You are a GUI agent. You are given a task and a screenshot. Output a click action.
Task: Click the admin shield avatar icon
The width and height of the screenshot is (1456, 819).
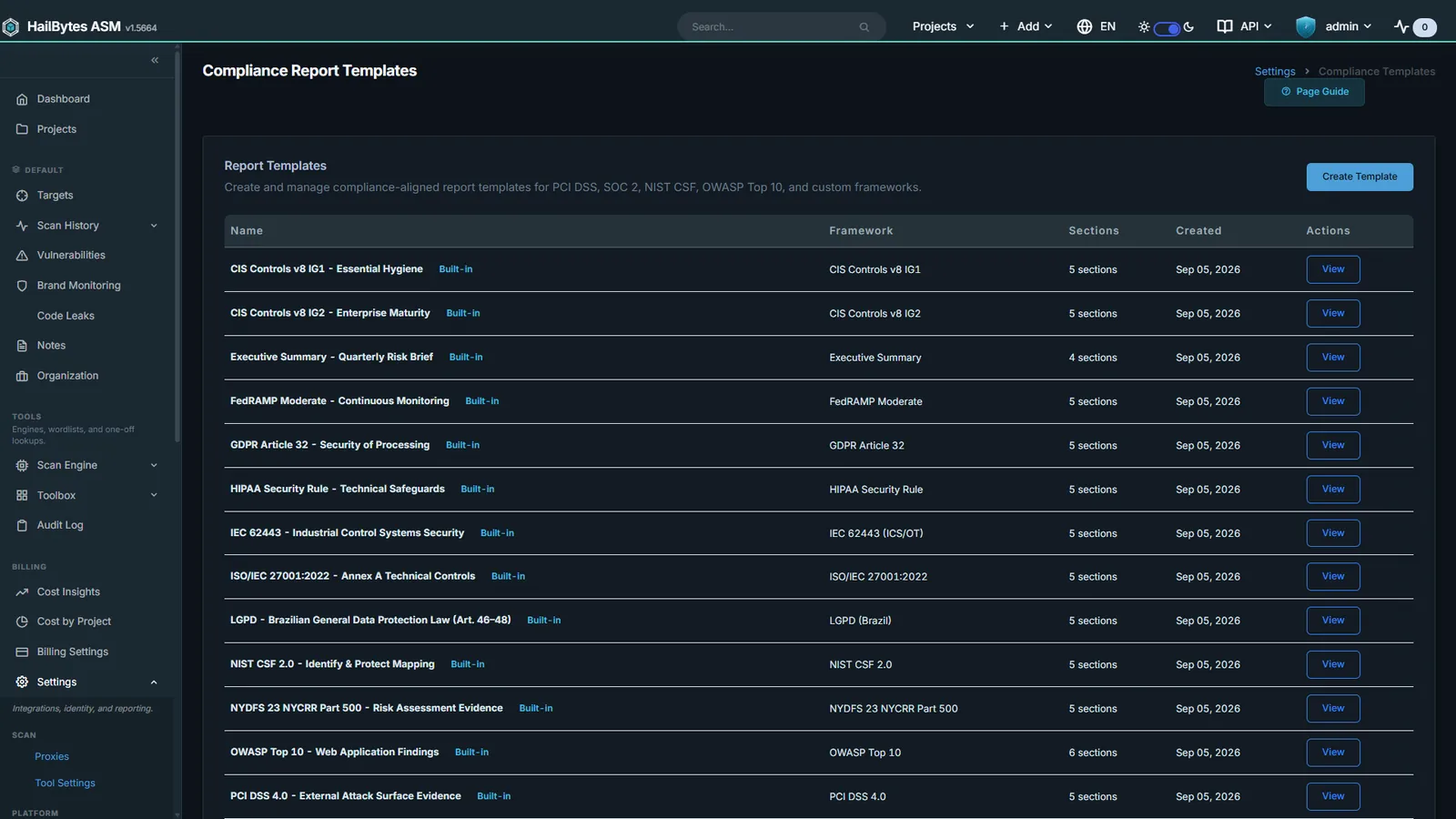tap(1306, 26)
